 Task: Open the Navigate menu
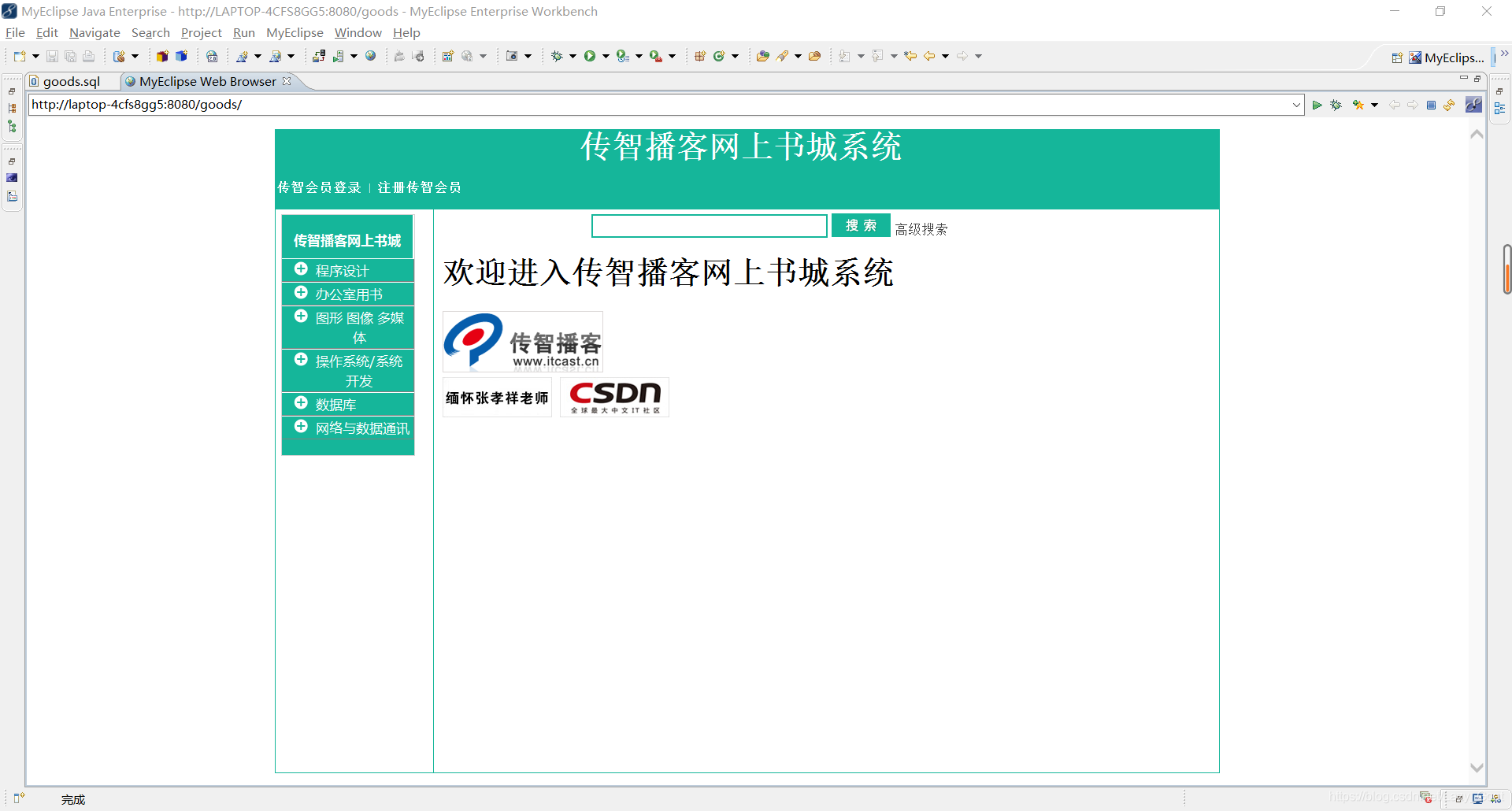94,33
